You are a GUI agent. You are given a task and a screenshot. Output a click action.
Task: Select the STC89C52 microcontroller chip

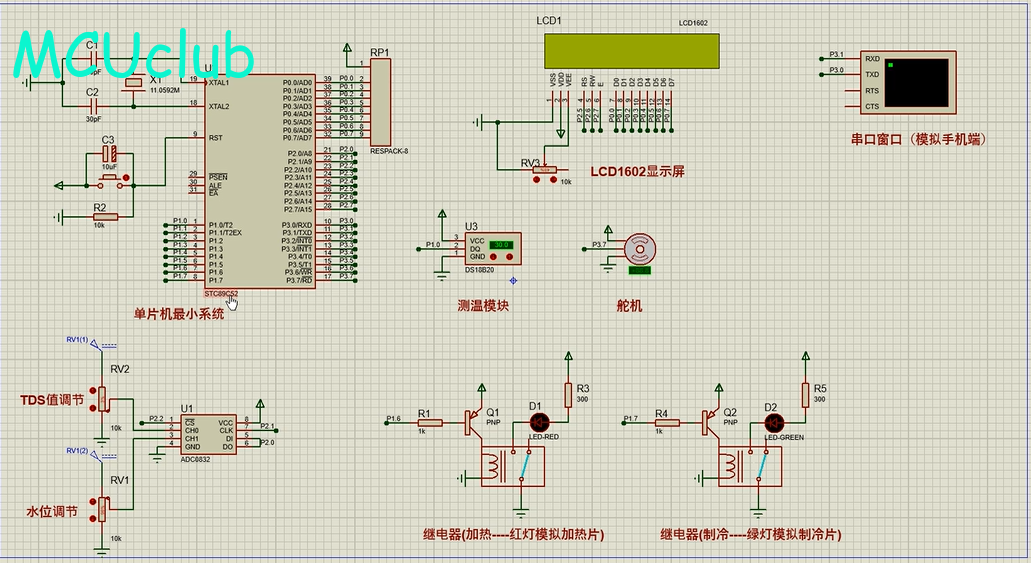(260, 180)
